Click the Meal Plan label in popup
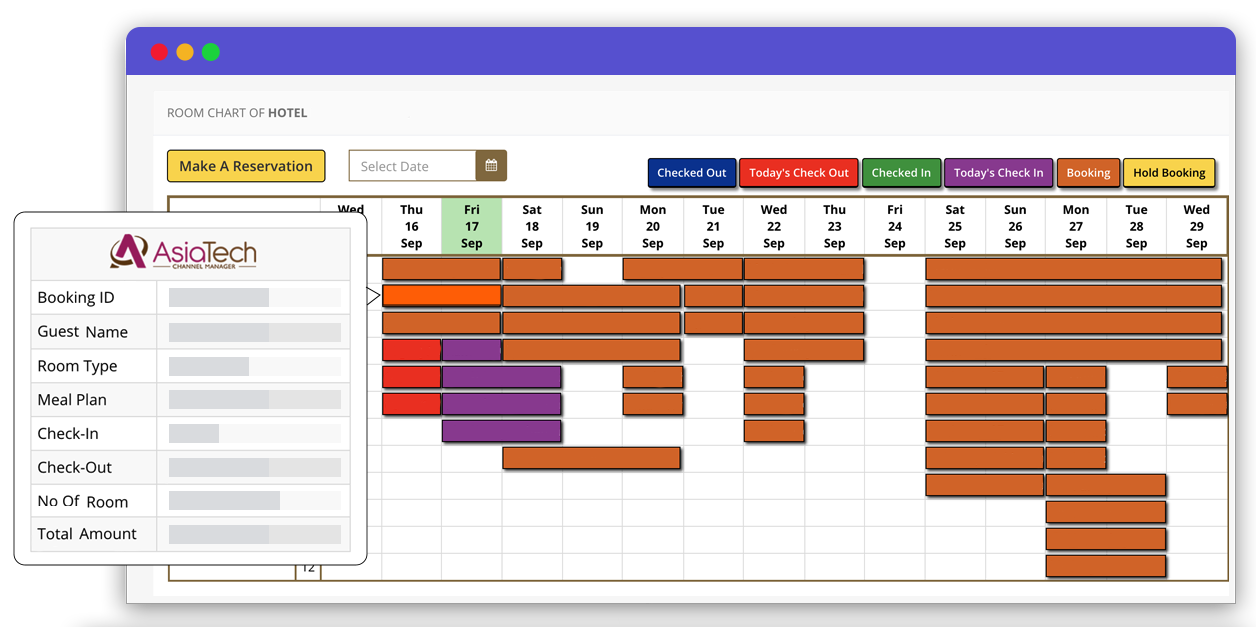The height and width of the screenshot is (627, 1256). point(72,399)
